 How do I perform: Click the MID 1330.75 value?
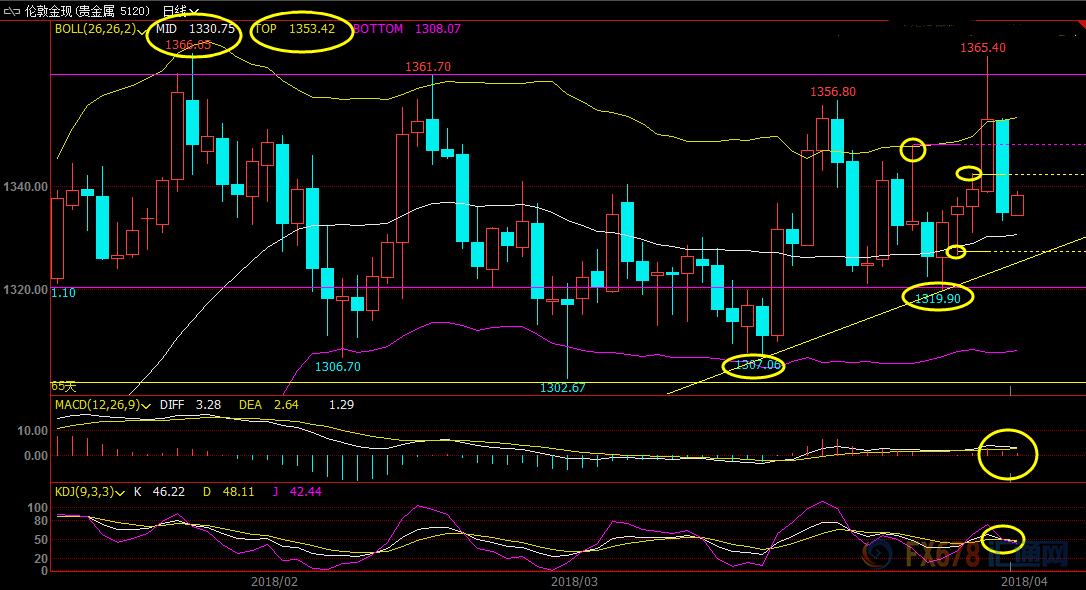point(195,29)
